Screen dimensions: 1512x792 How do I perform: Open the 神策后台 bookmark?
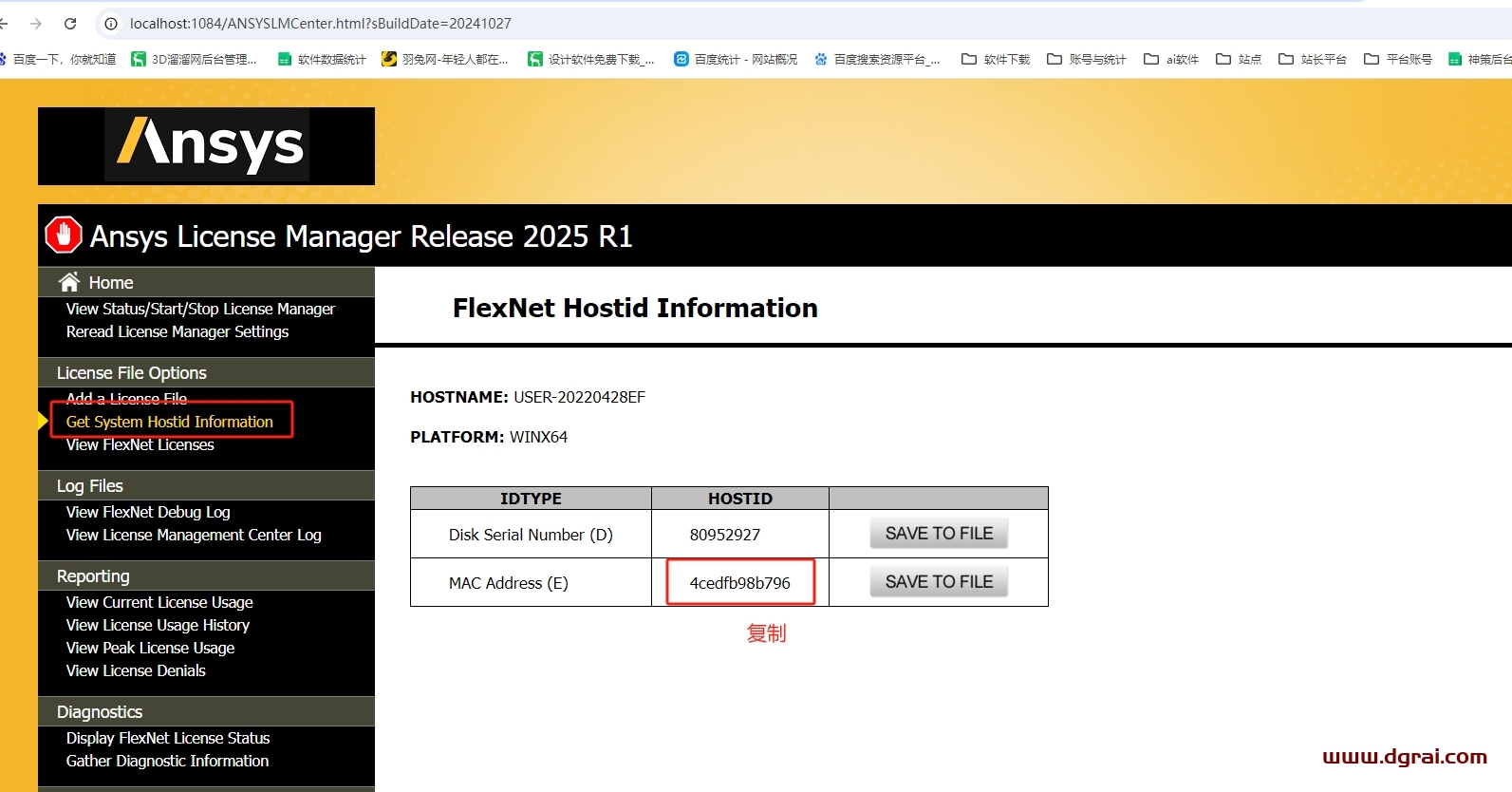(1480, 59)
